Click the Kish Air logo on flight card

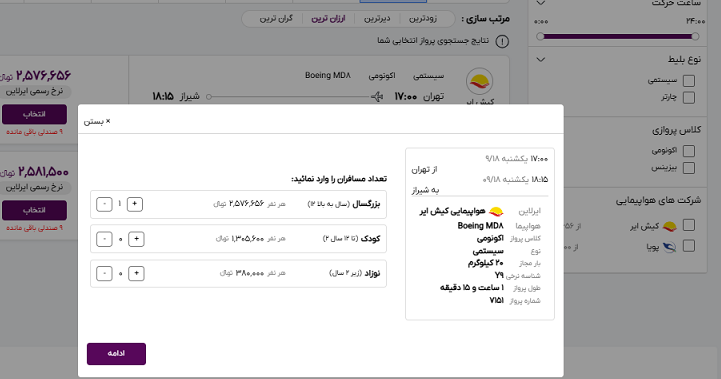[480, 82]
